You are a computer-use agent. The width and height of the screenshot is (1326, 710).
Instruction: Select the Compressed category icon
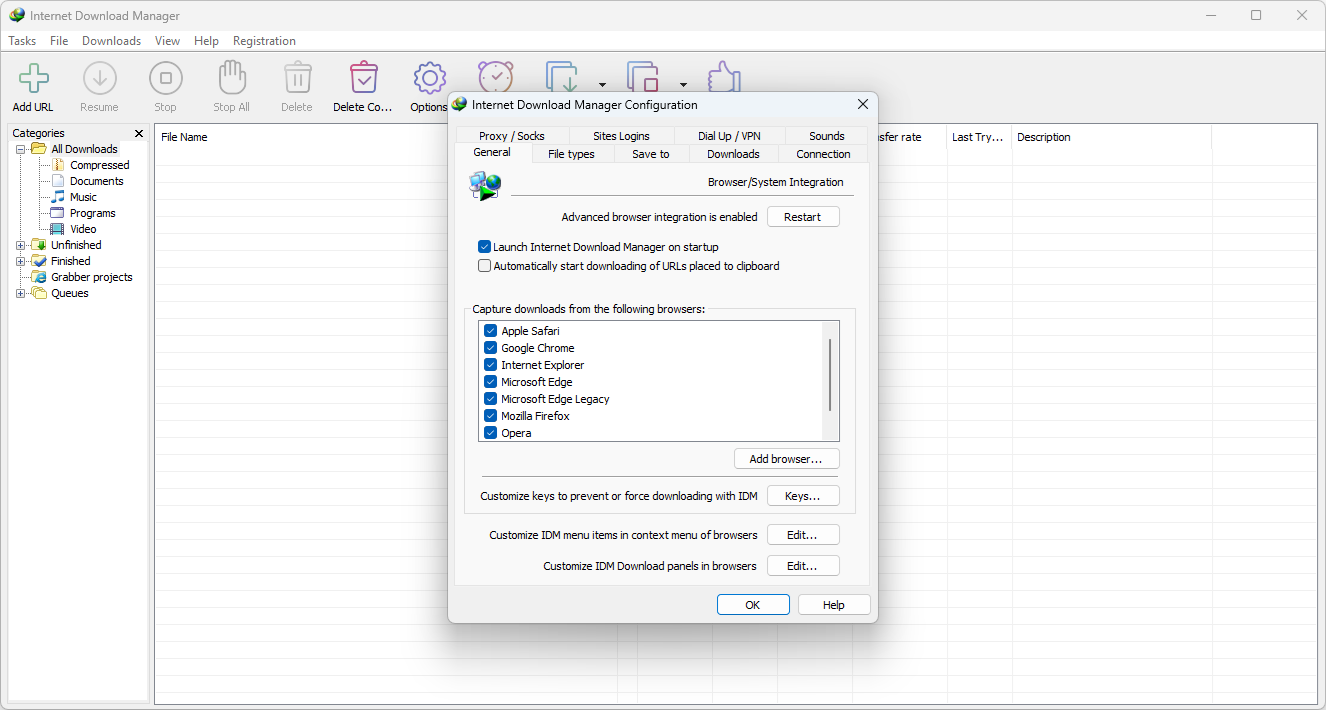[x=59, y=165]
